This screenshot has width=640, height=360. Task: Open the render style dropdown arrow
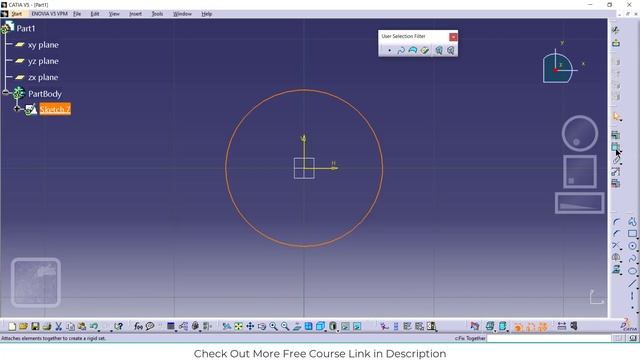338,330
